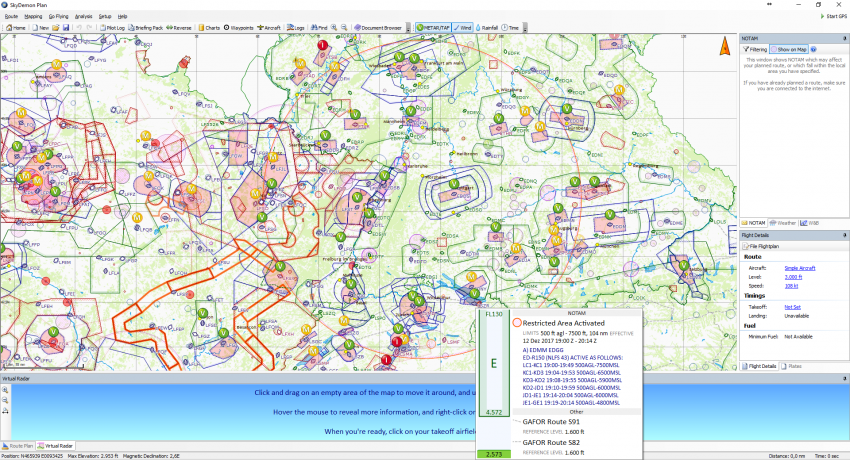Expand the main toolbar overflow handle

pos(408,28)
